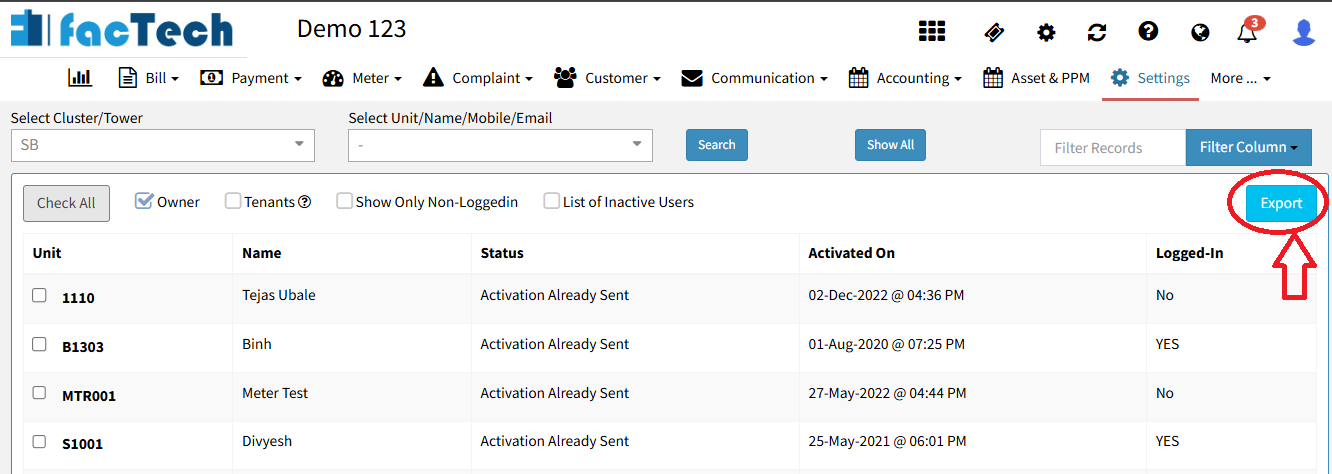
Task: Click the globe icon
Action: 1200,33
